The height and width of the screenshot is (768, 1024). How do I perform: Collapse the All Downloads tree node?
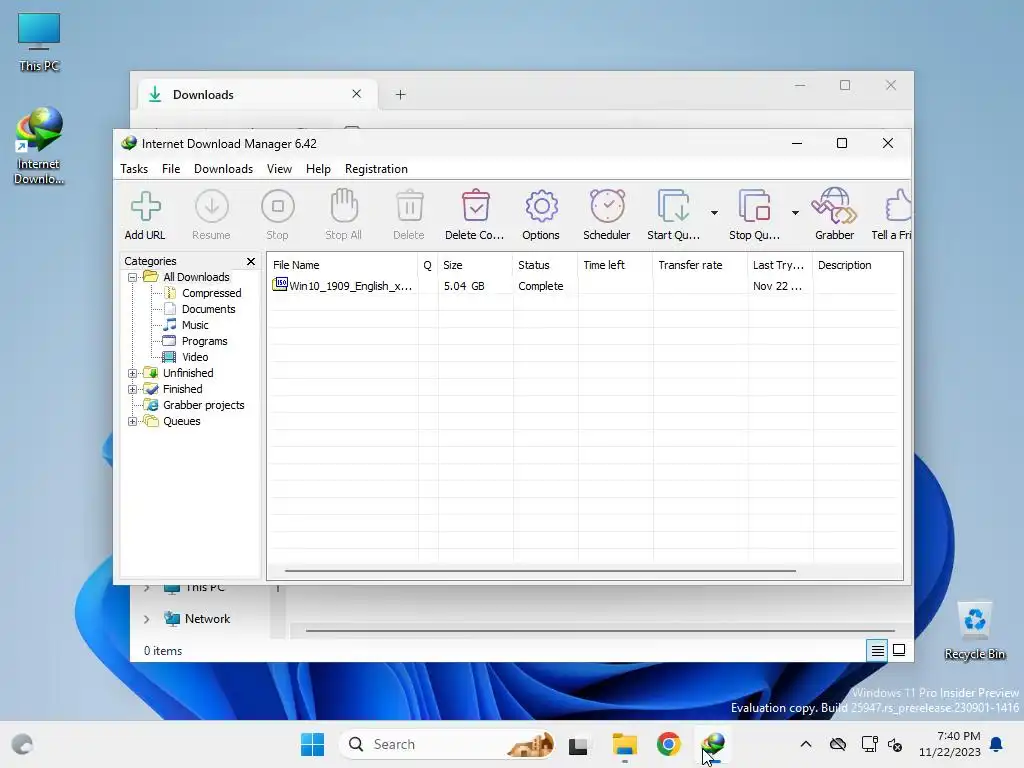pos(133,278)
